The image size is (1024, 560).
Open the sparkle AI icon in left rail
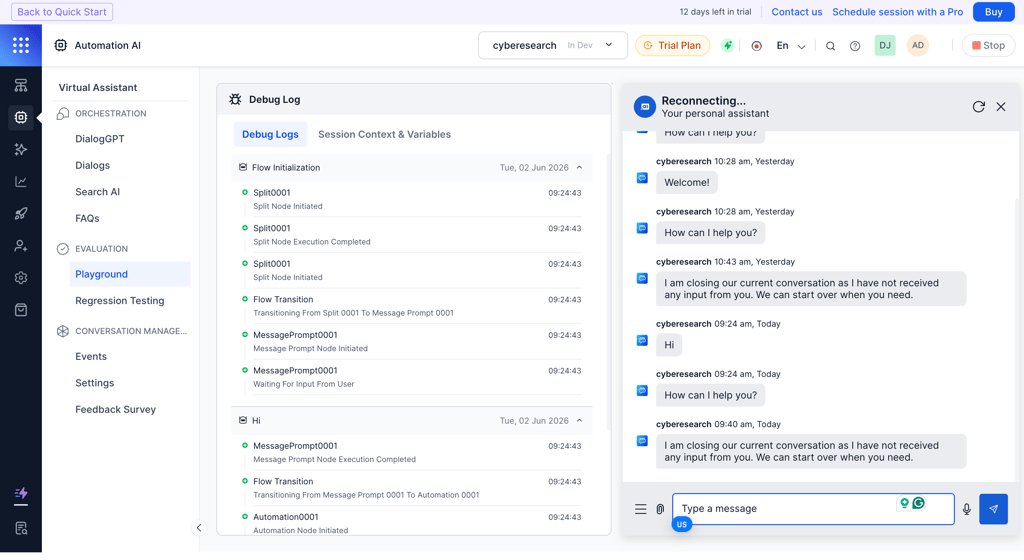click(21, 149)
